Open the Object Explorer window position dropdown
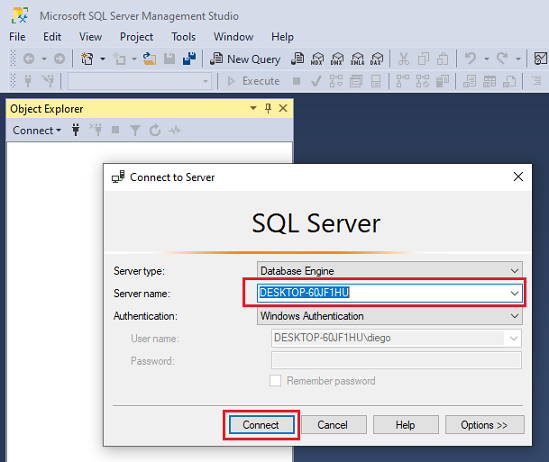The image size is (549, 462). [x=253, y=108]
